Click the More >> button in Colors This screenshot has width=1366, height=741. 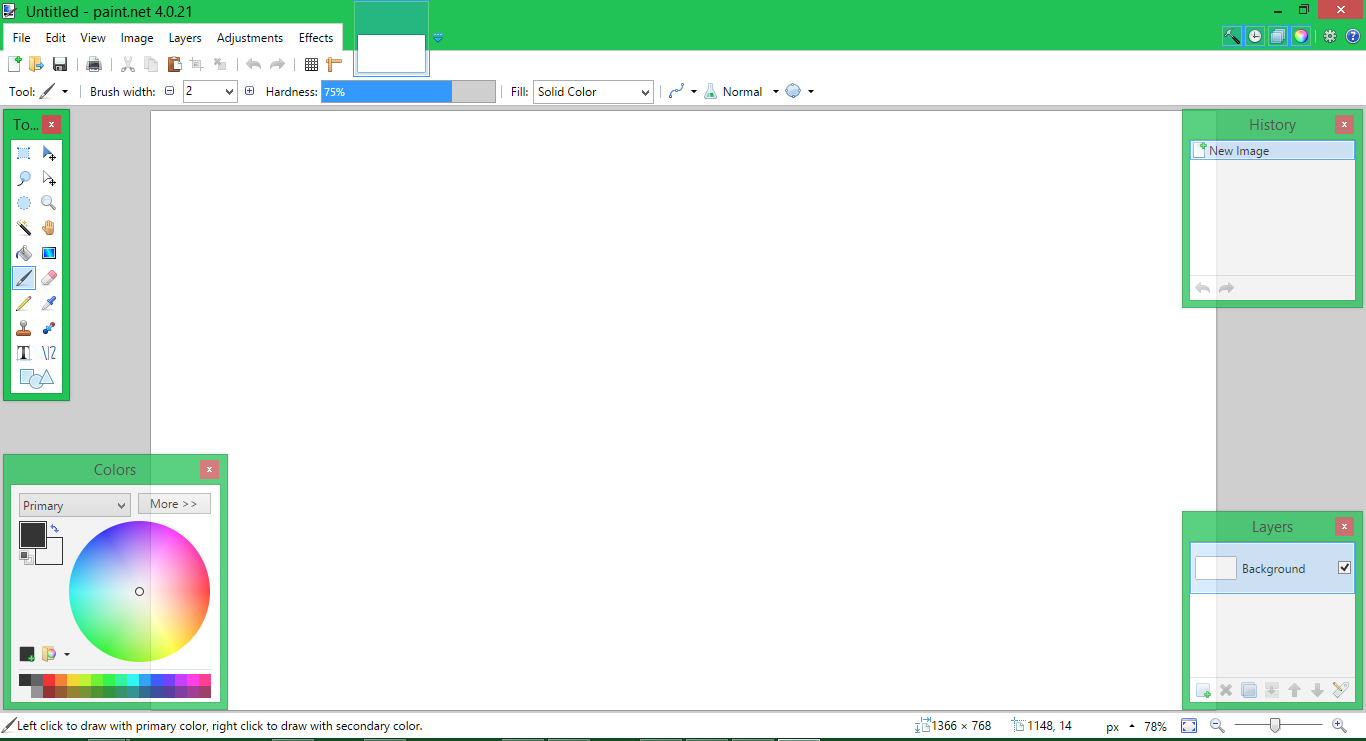pyautogui.click(x=174, y=504)
